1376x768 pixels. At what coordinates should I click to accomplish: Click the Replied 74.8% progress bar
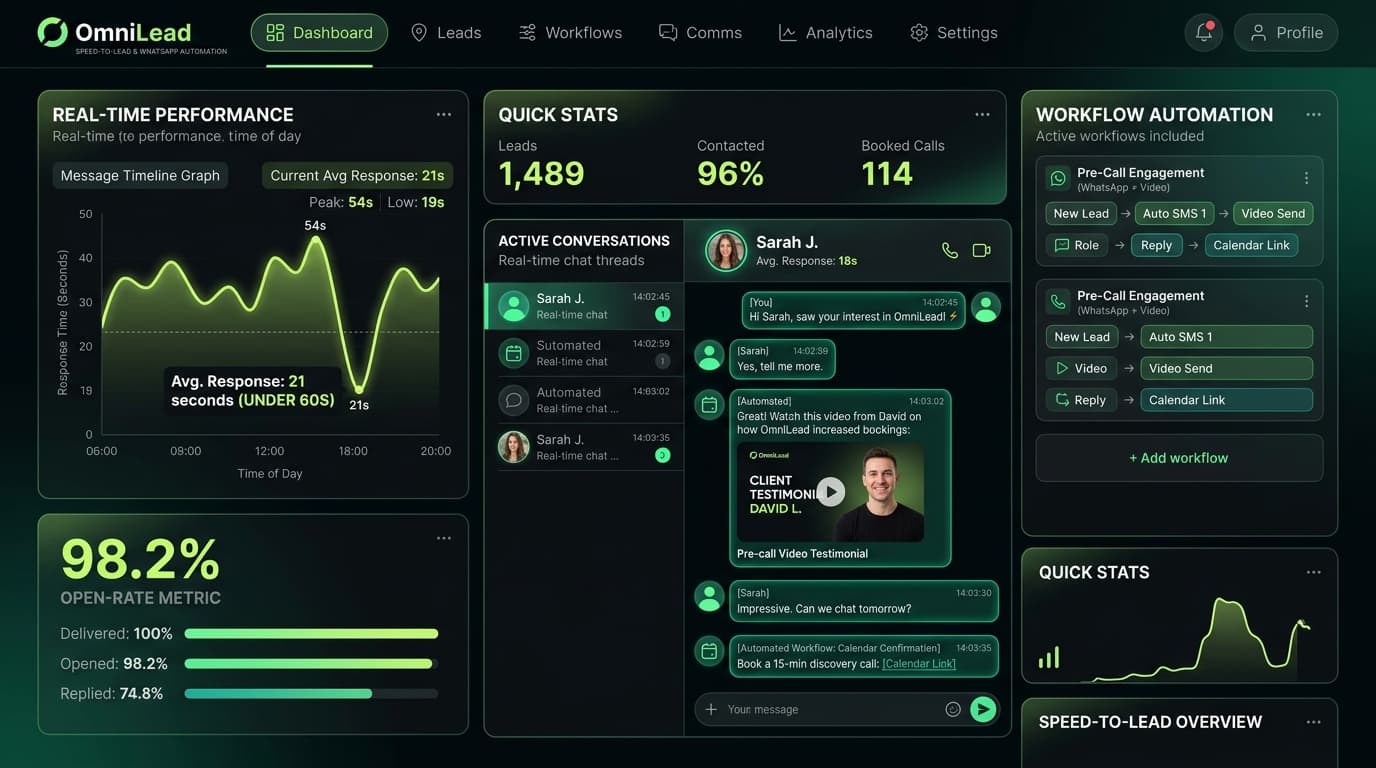(x=311, y=694)
